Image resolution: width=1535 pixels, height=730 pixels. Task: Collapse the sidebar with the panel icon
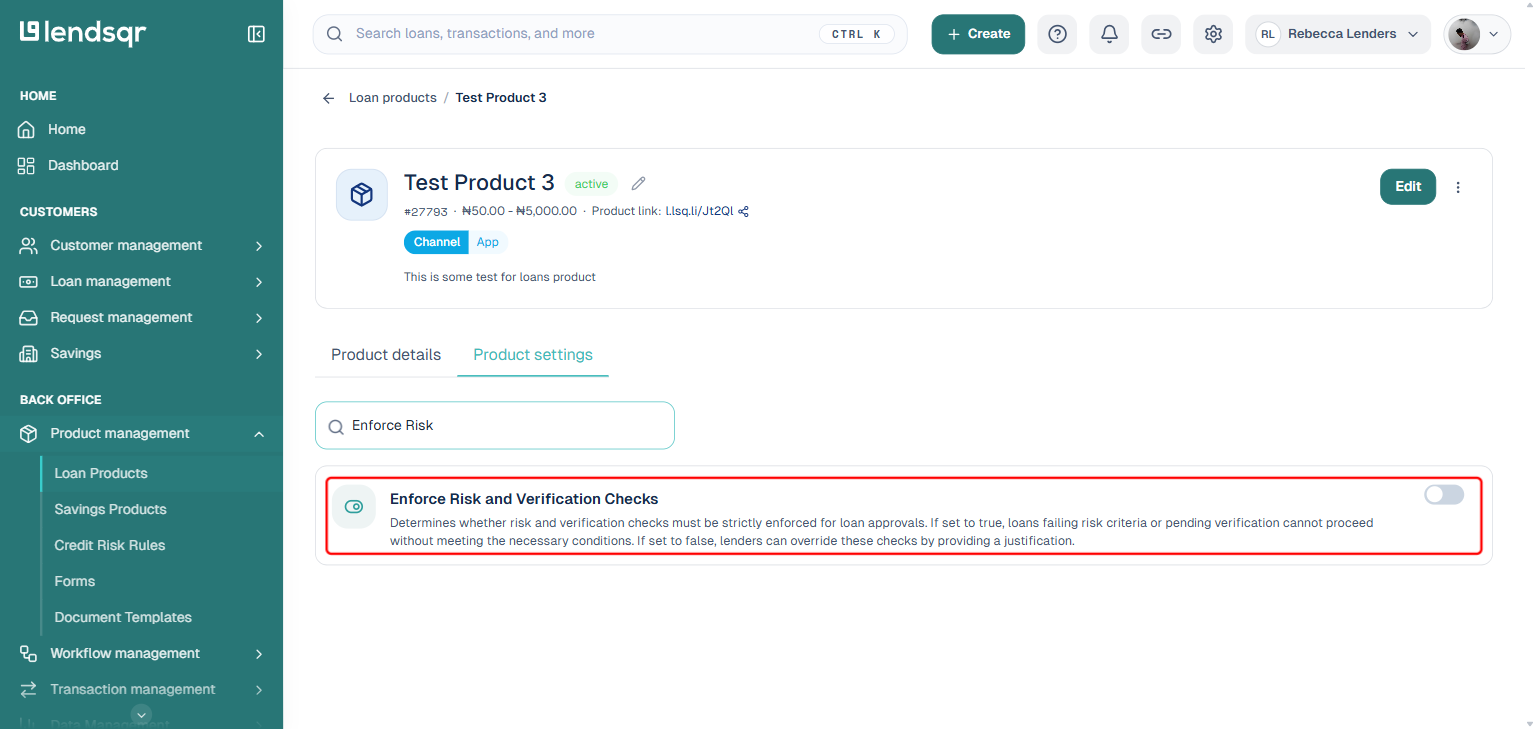point(256,34)
